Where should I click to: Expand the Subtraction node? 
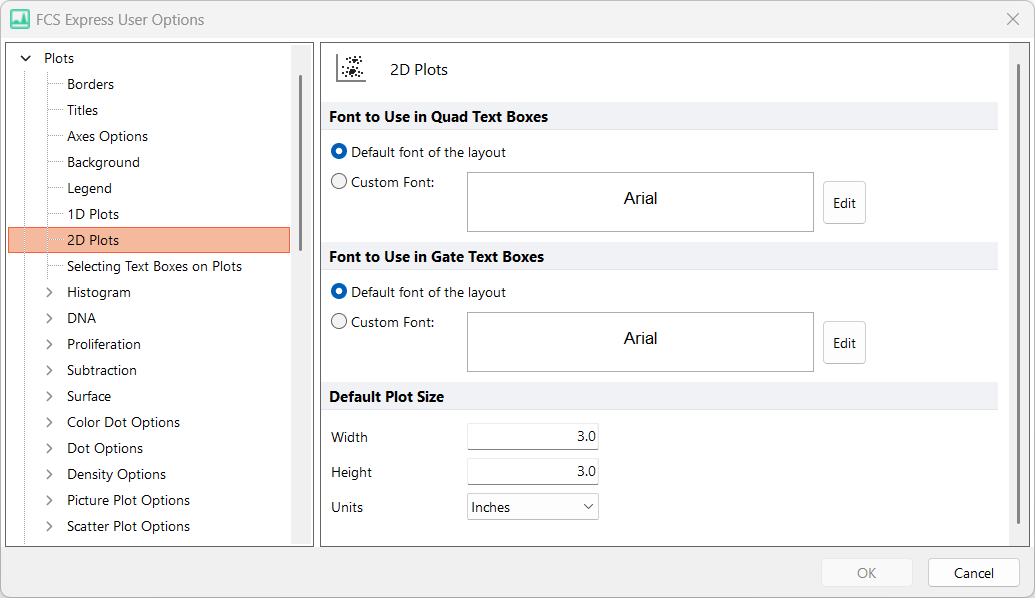pyautogui.click(x=50, y=370)
